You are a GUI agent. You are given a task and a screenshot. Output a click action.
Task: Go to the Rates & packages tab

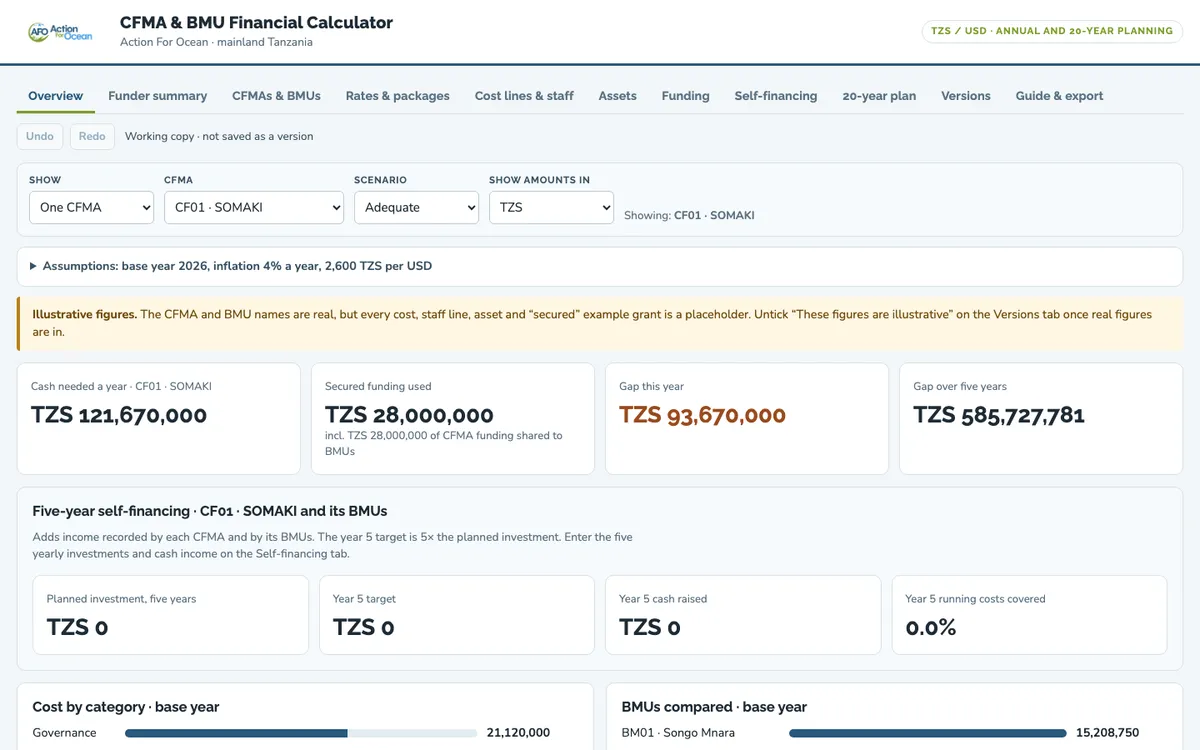pyautogui.click(x=397, y=96)
